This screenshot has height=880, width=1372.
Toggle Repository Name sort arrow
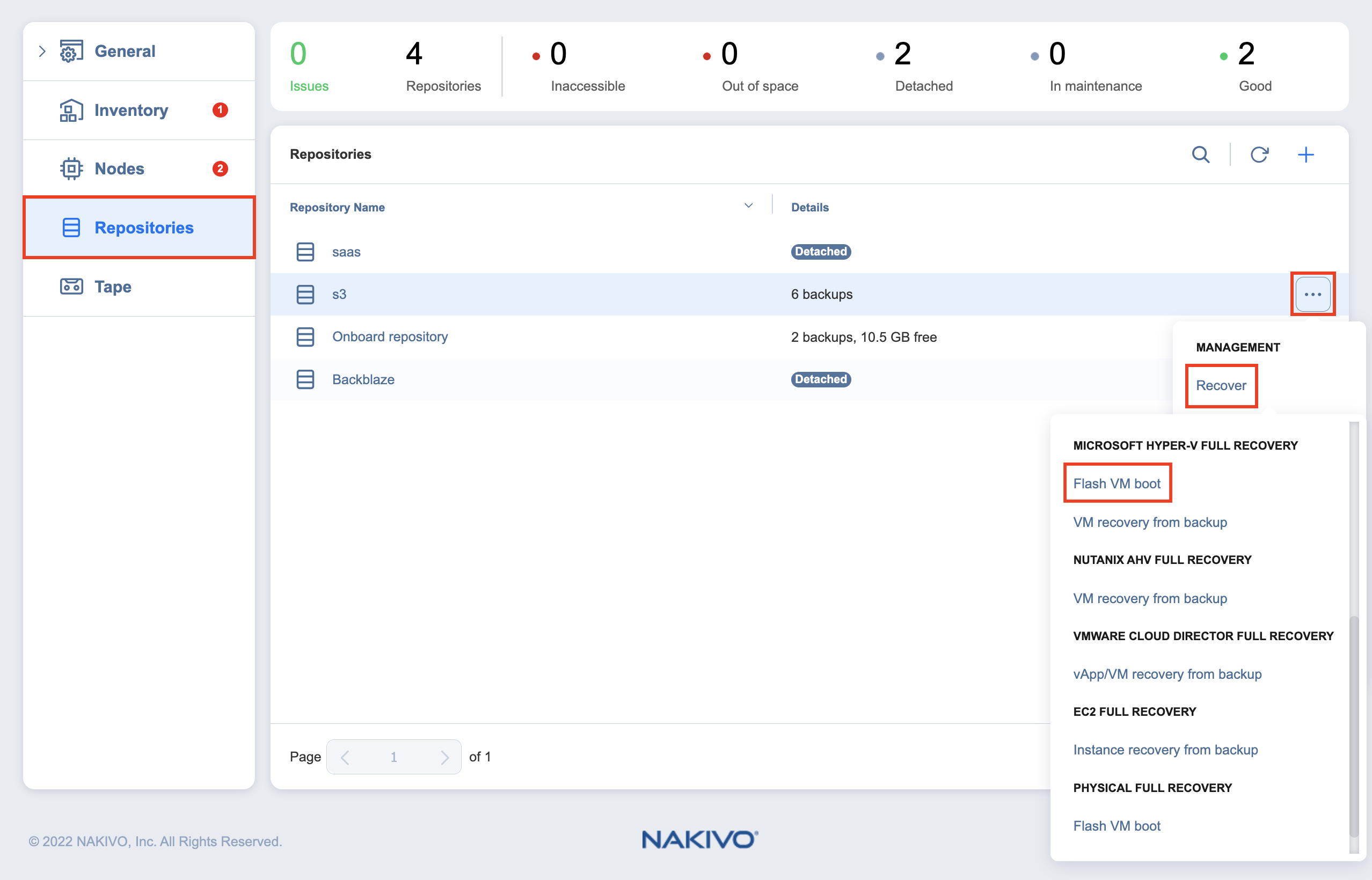click(748, 206)
